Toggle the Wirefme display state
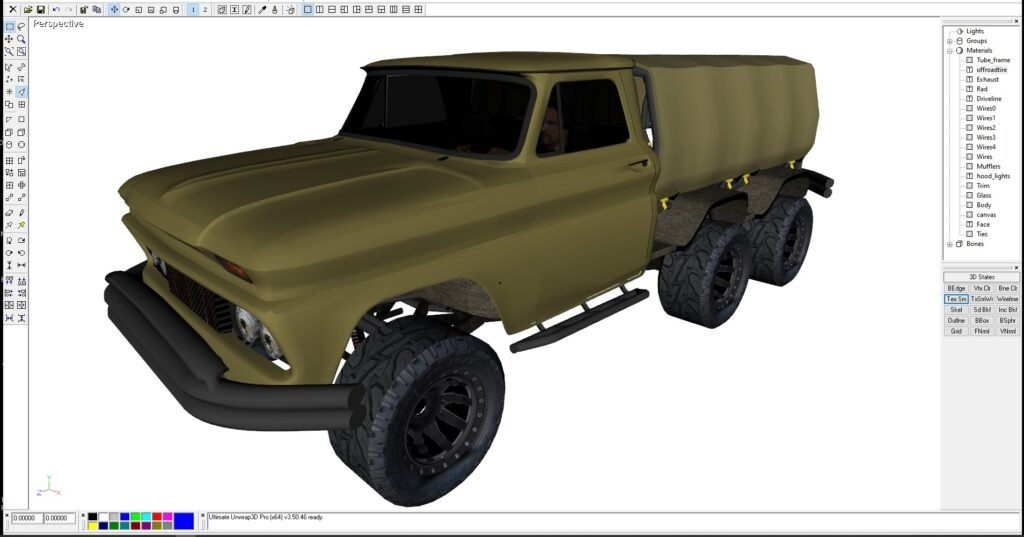 point(1007,299)
